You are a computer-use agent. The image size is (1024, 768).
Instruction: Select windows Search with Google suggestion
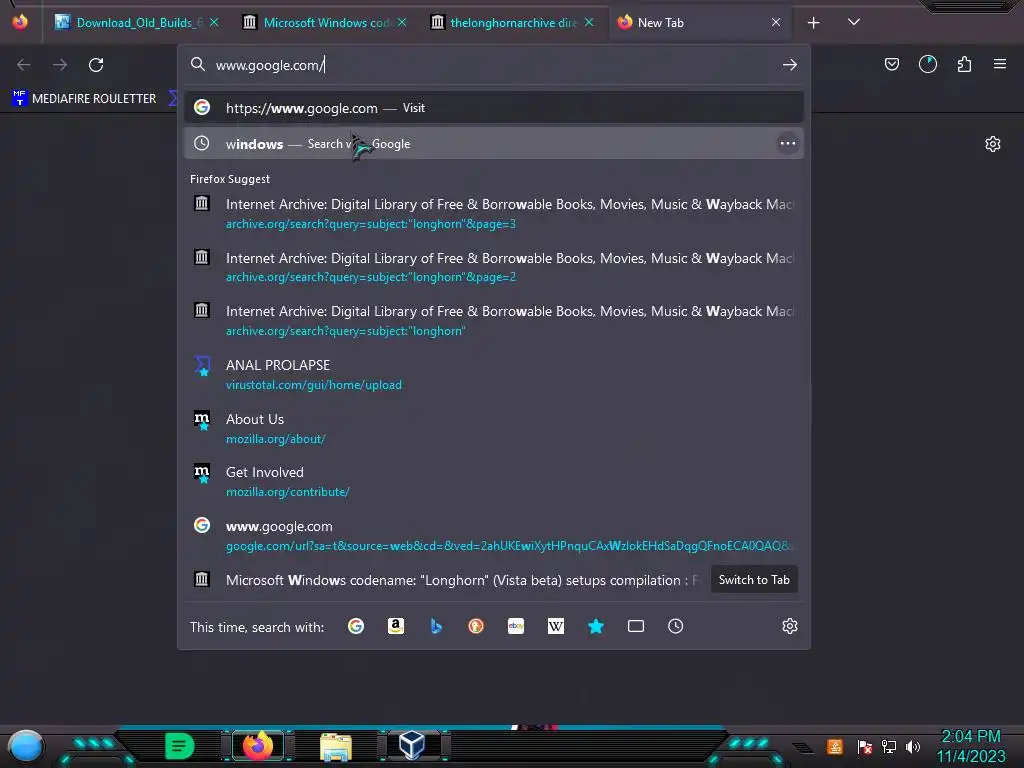[x=494, y=144]
